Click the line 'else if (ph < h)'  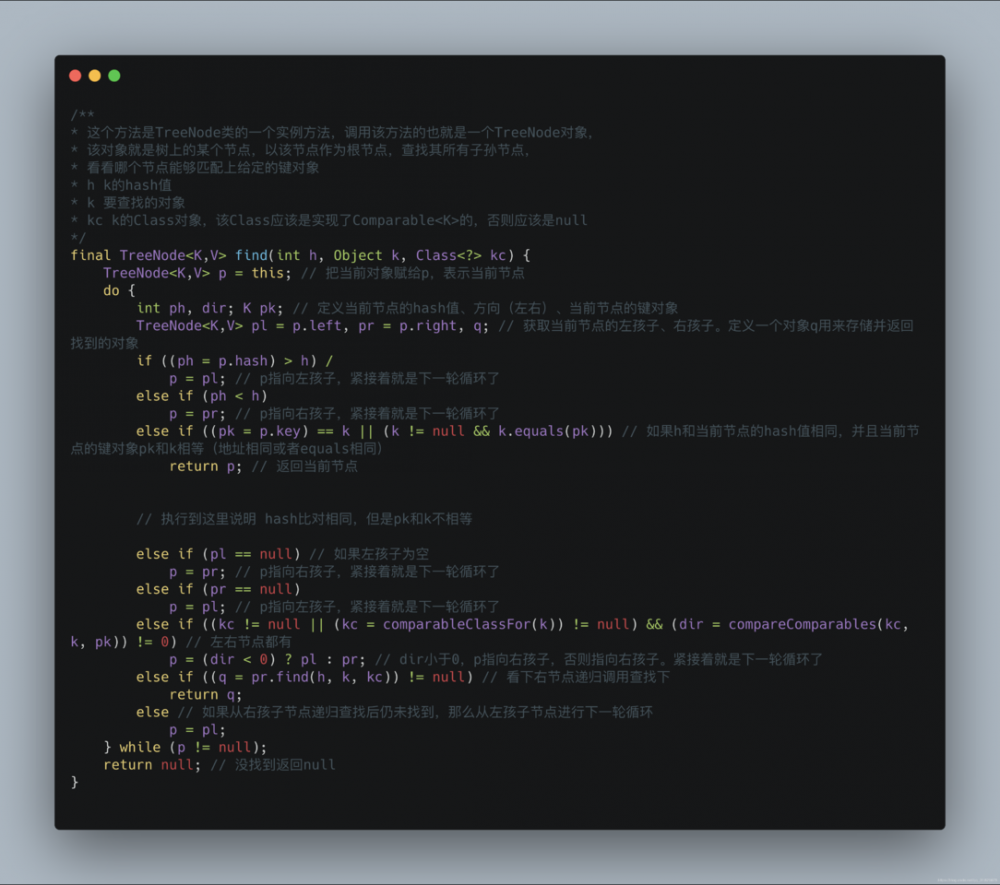tap(202, 396)
